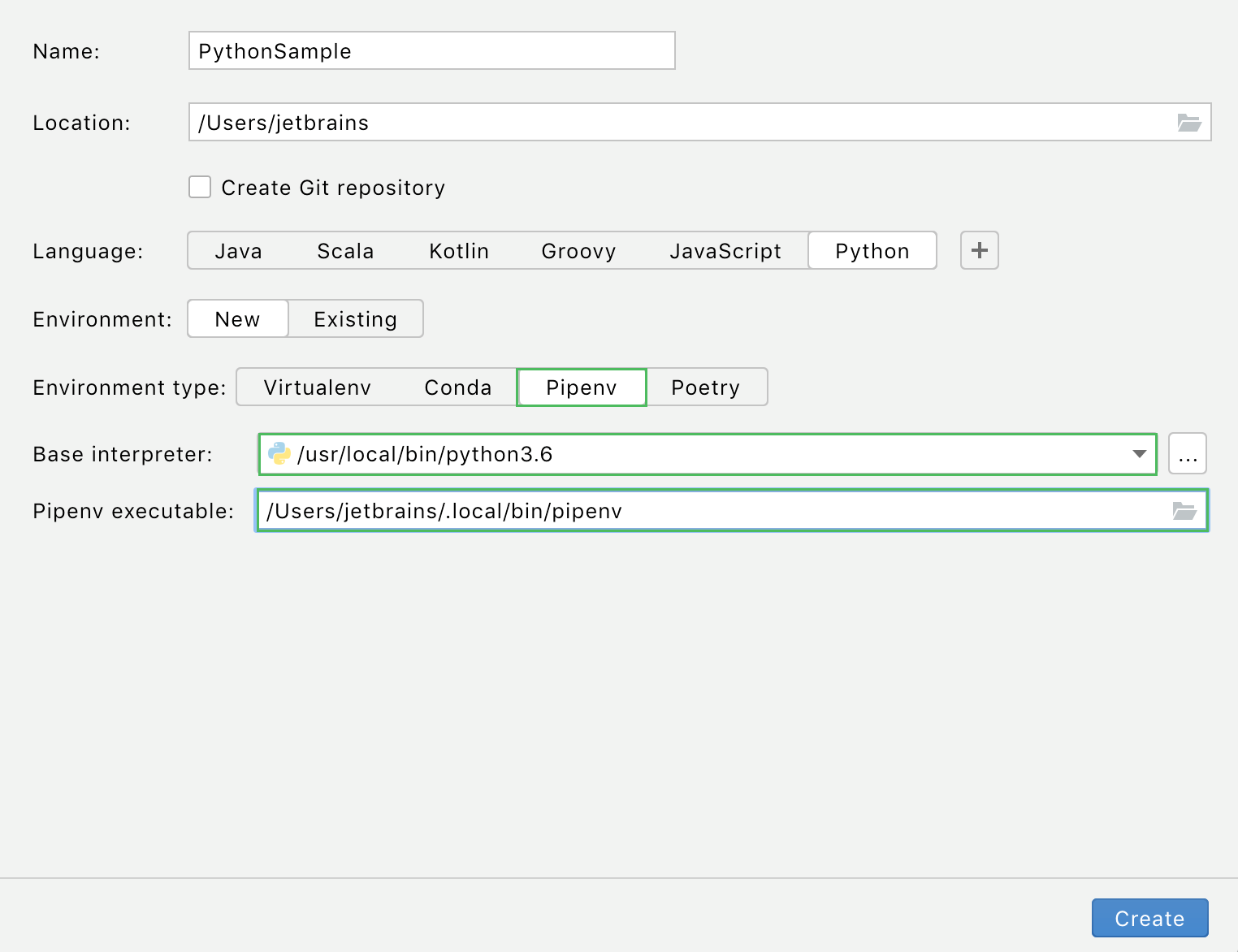Click the Python logo in Base interpreter

(x=279, y=453)
